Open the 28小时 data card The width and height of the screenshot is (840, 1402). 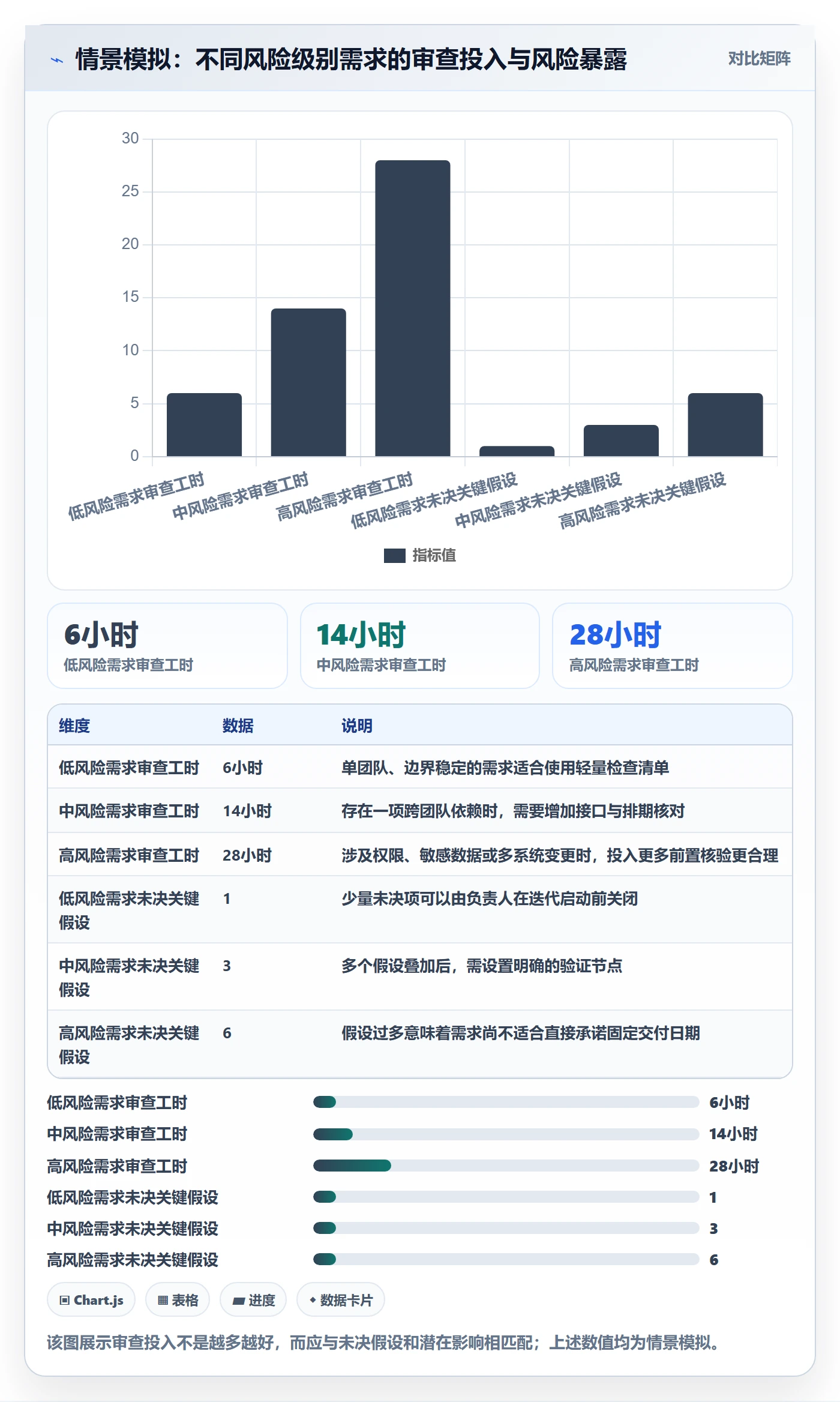pyautogui.click(x=673, y=646)
